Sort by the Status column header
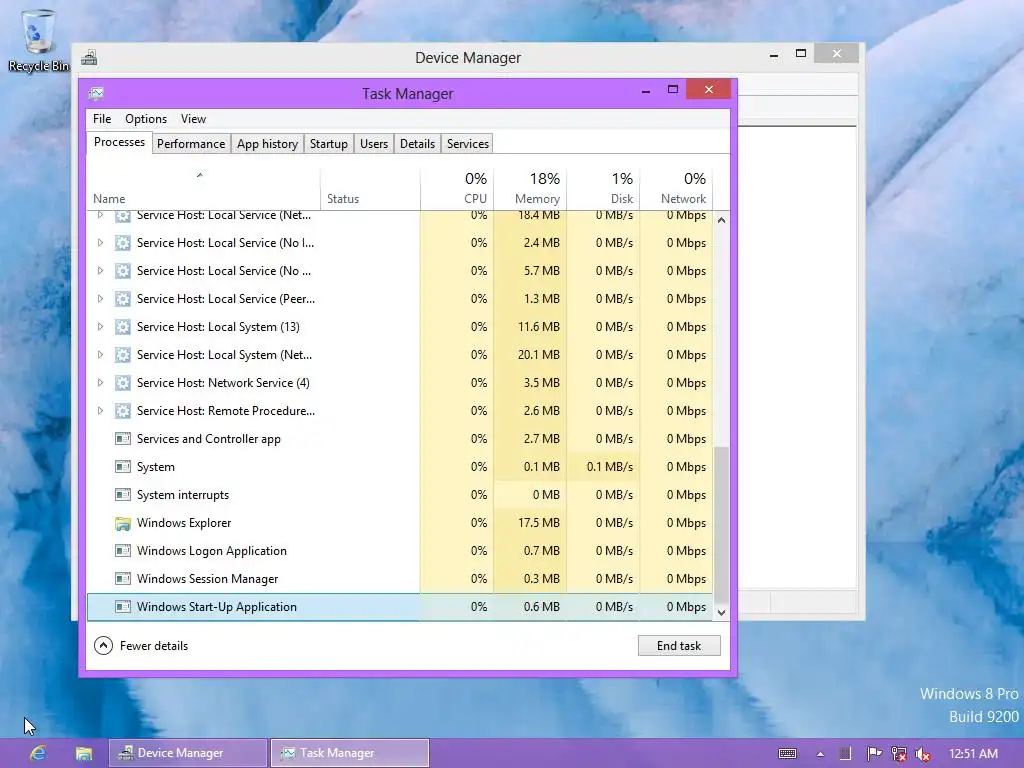The width and height of the screenshot is (1024, 768). (x=370, y=189)
